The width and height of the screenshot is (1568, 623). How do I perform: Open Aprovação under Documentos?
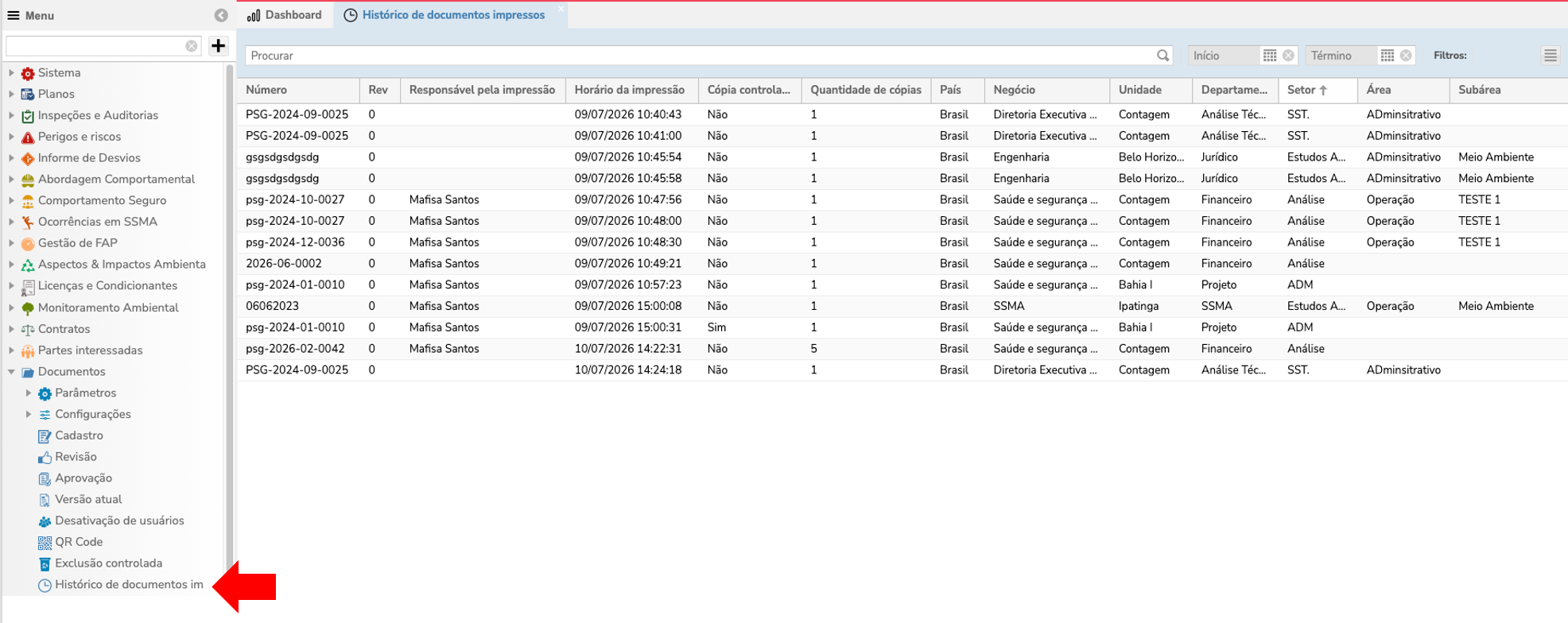[x=83, y=478]
